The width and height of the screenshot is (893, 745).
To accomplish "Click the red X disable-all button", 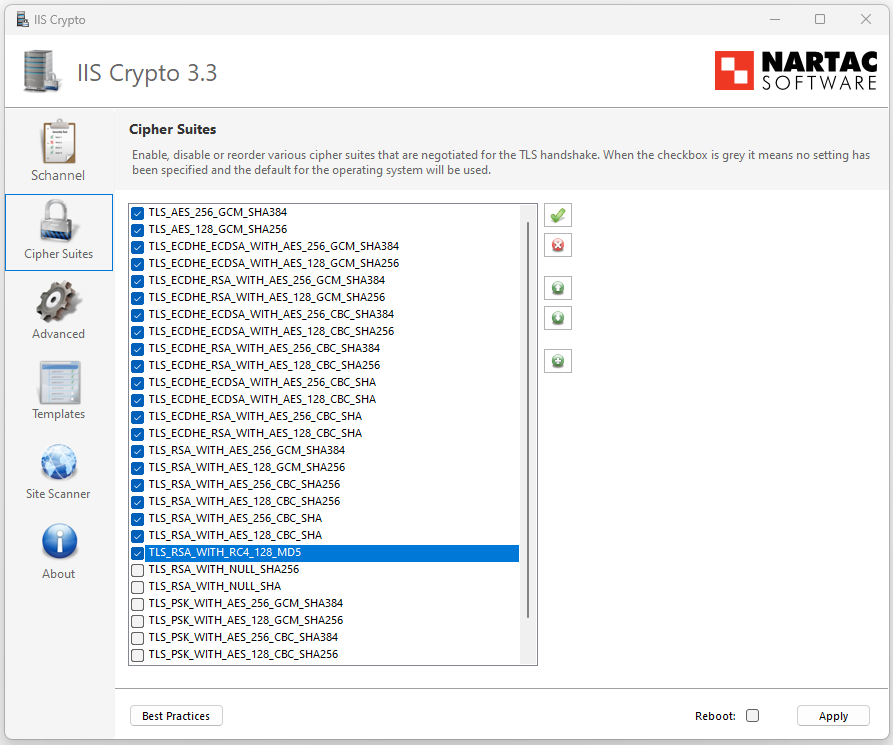I will [558, 245].
